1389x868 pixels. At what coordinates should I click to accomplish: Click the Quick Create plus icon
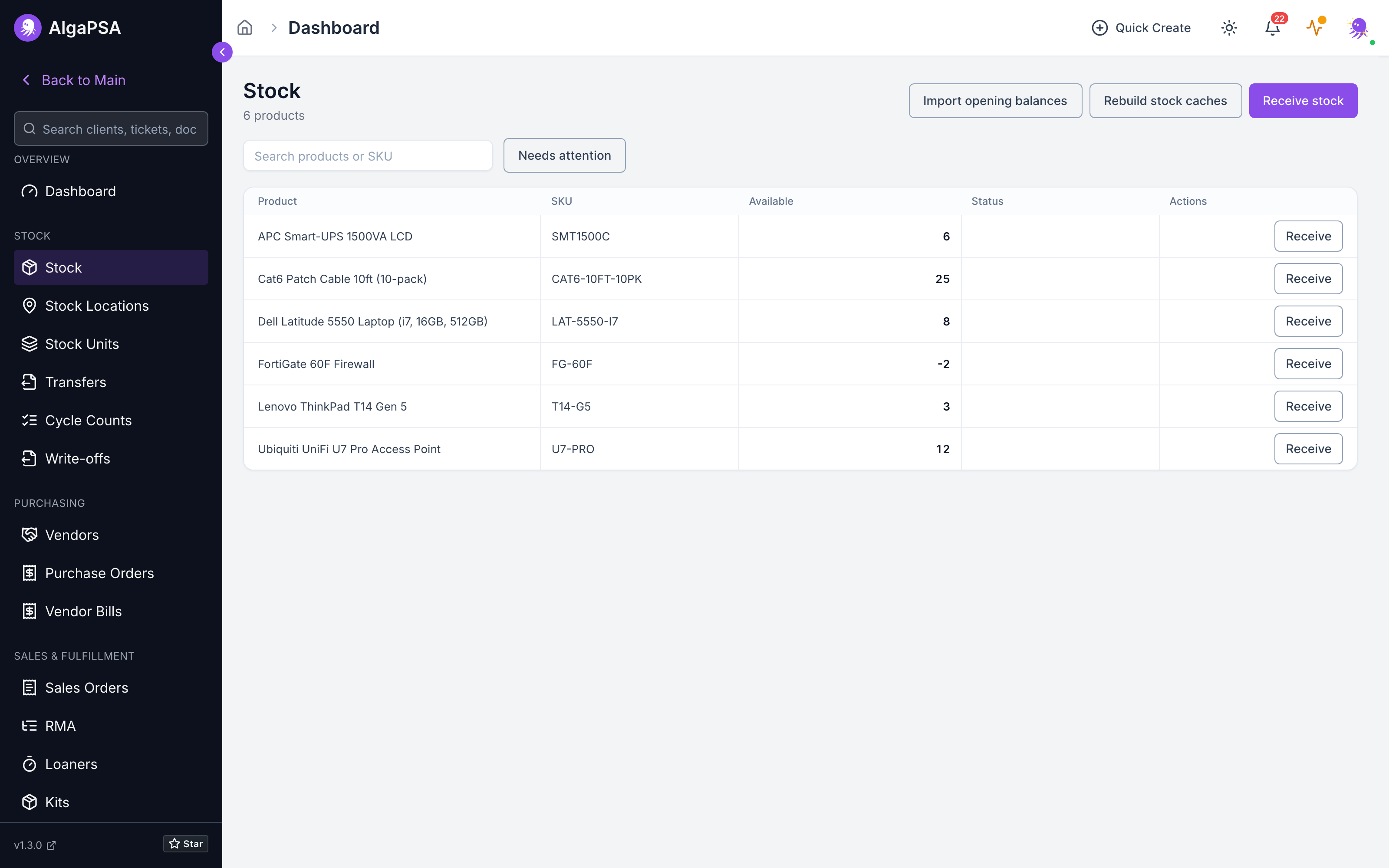coord(1099,27)
